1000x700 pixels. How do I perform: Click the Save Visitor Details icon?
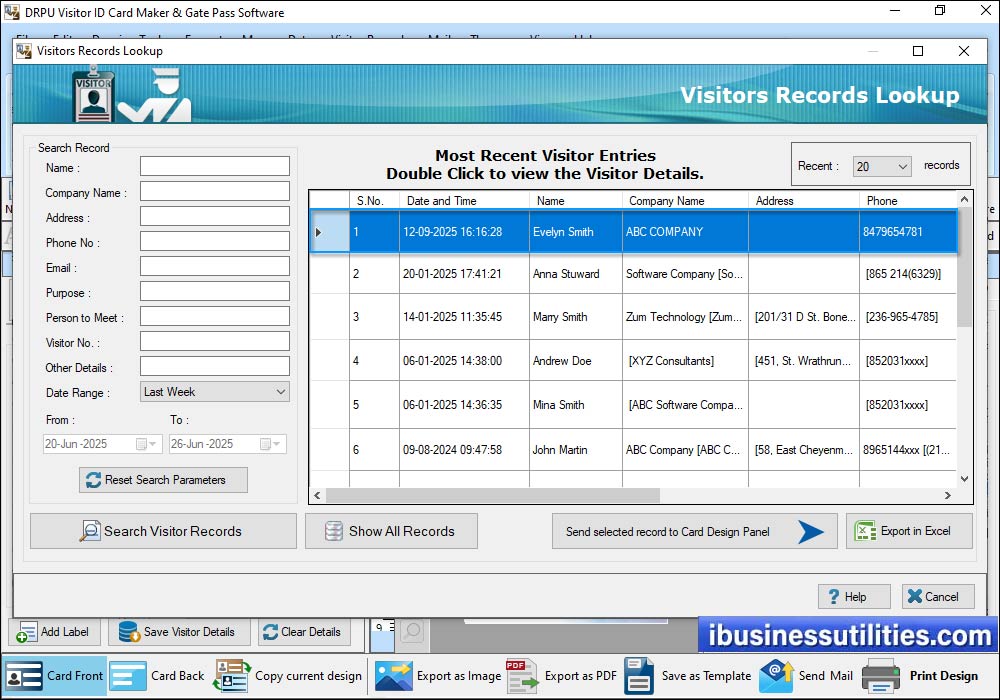[x=126, y=632]
